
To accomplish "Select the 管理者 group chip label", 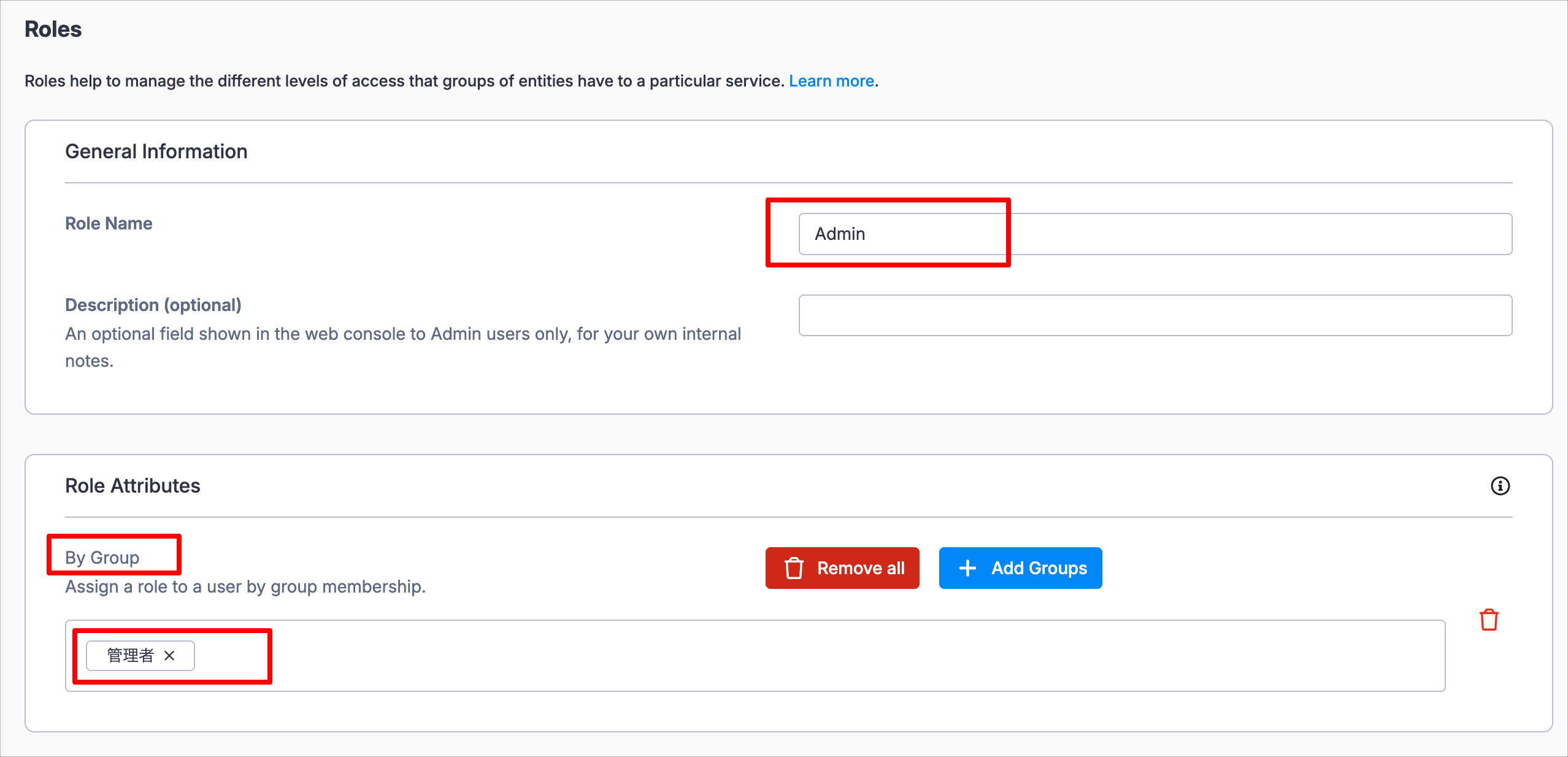I will 130,656.
